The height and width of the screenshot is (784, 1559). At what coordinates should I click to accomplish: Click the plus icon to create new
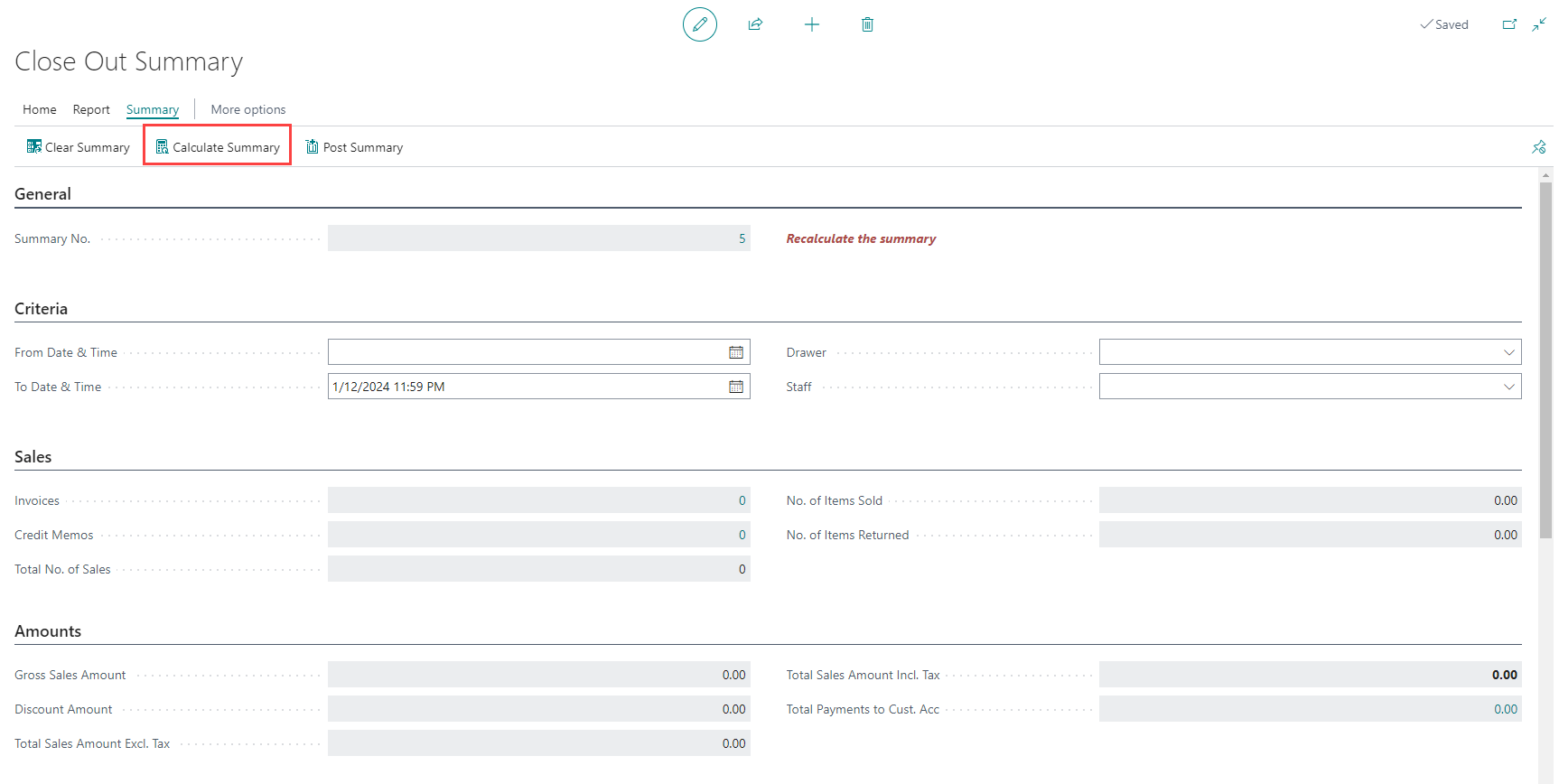point(811,24)
